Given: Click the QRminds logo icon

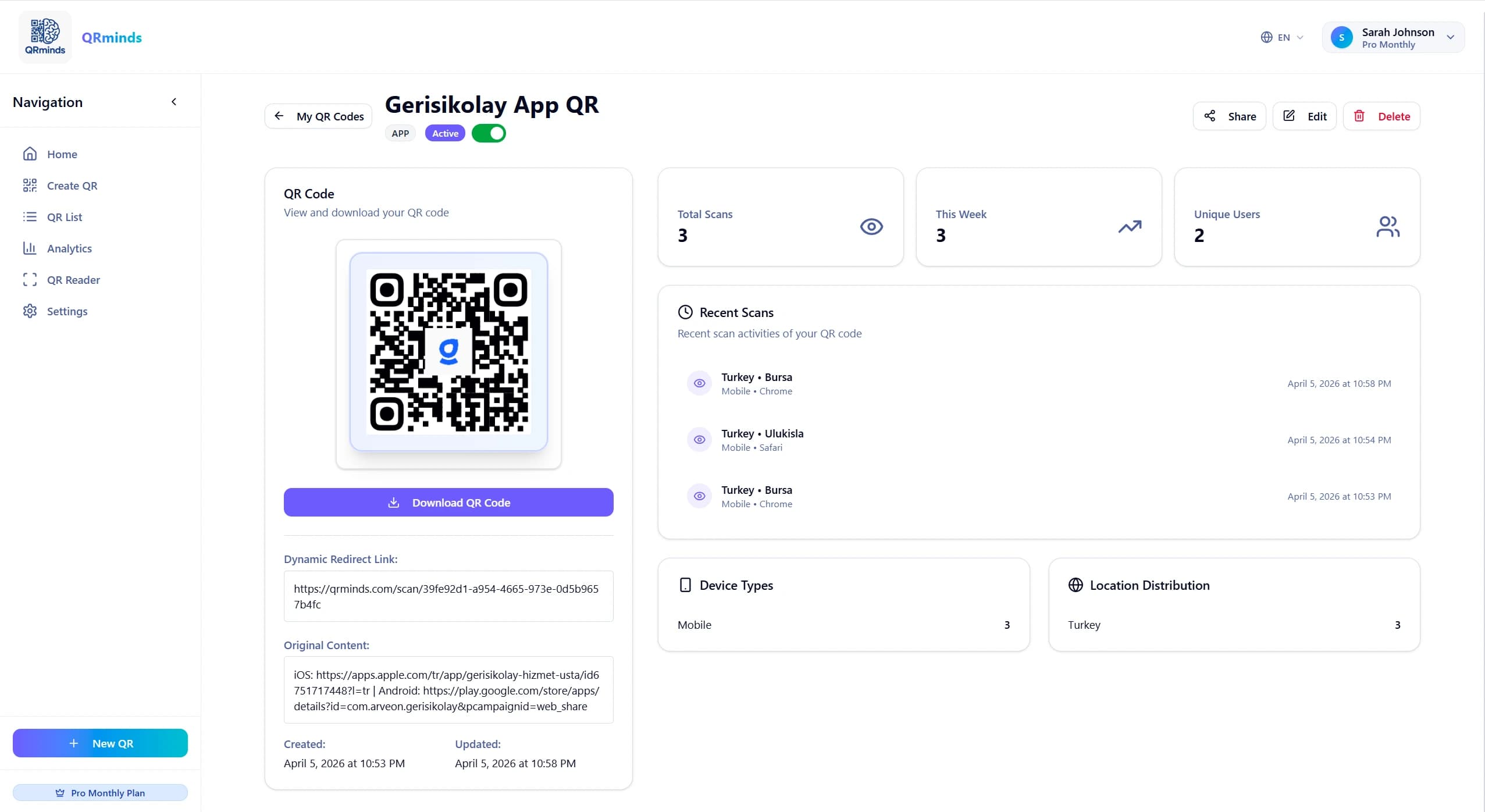Looking at the screenshot, I should [x=45, y=36].
